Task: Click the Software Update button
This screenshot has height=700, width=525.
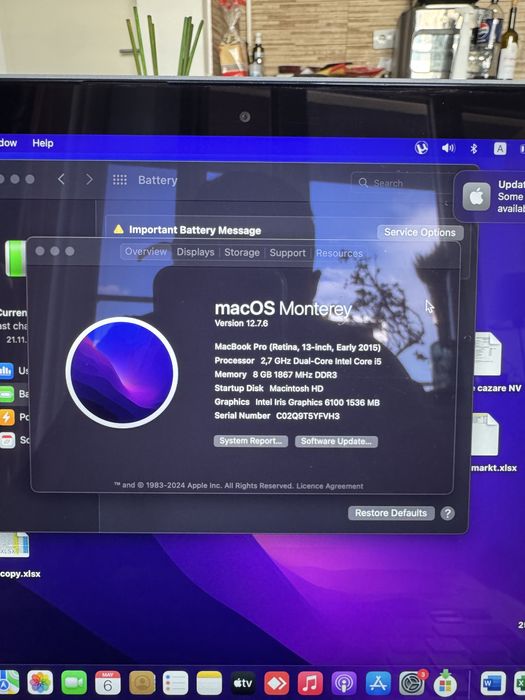Action: [x=336, y=442]
